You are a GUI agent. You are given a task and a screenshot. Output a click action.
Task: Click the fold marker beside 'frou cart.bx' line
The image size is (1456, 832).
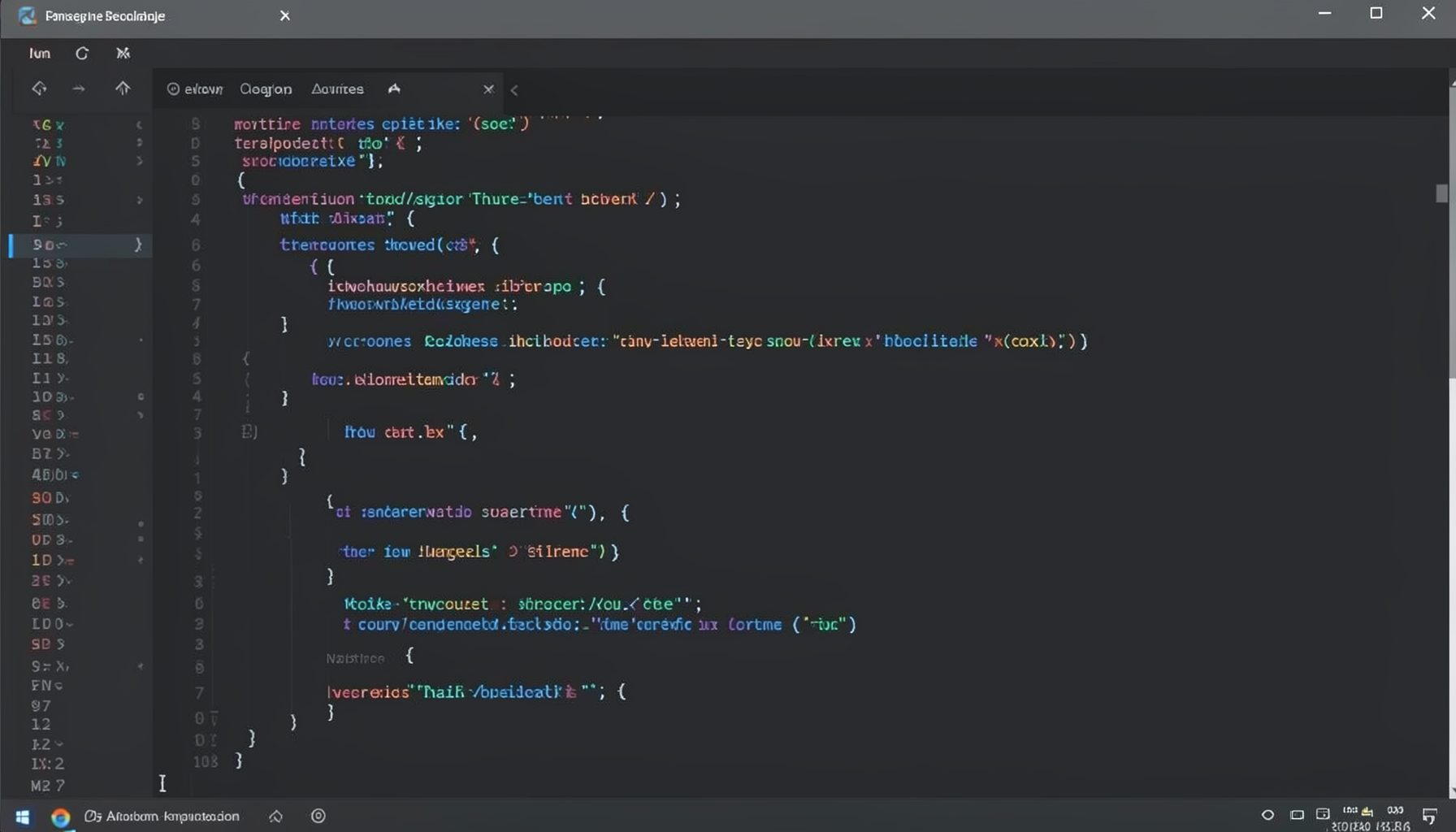click(249, 431)
